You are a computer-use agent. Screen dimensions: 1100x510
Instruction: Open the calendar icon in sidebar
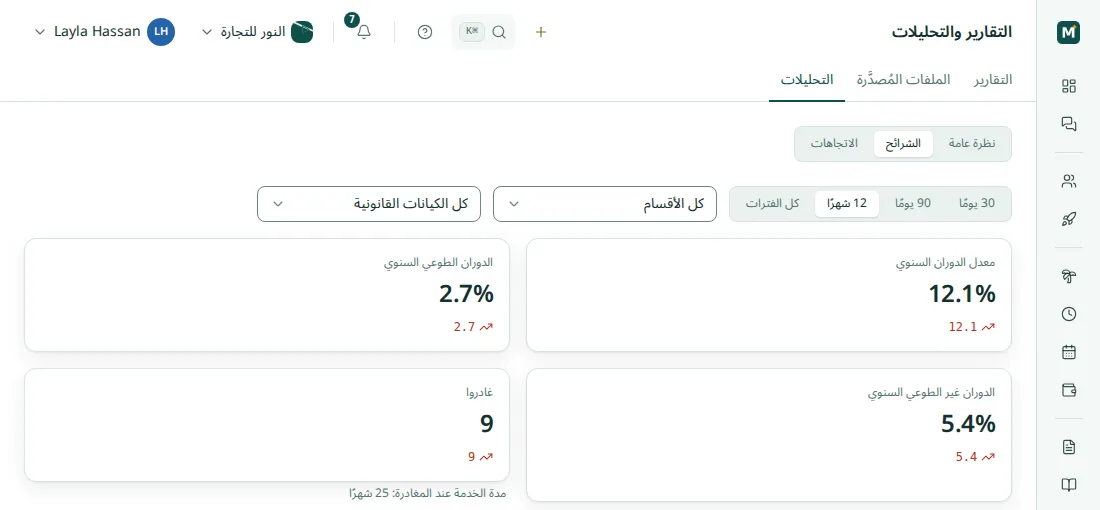point(1068,352)
